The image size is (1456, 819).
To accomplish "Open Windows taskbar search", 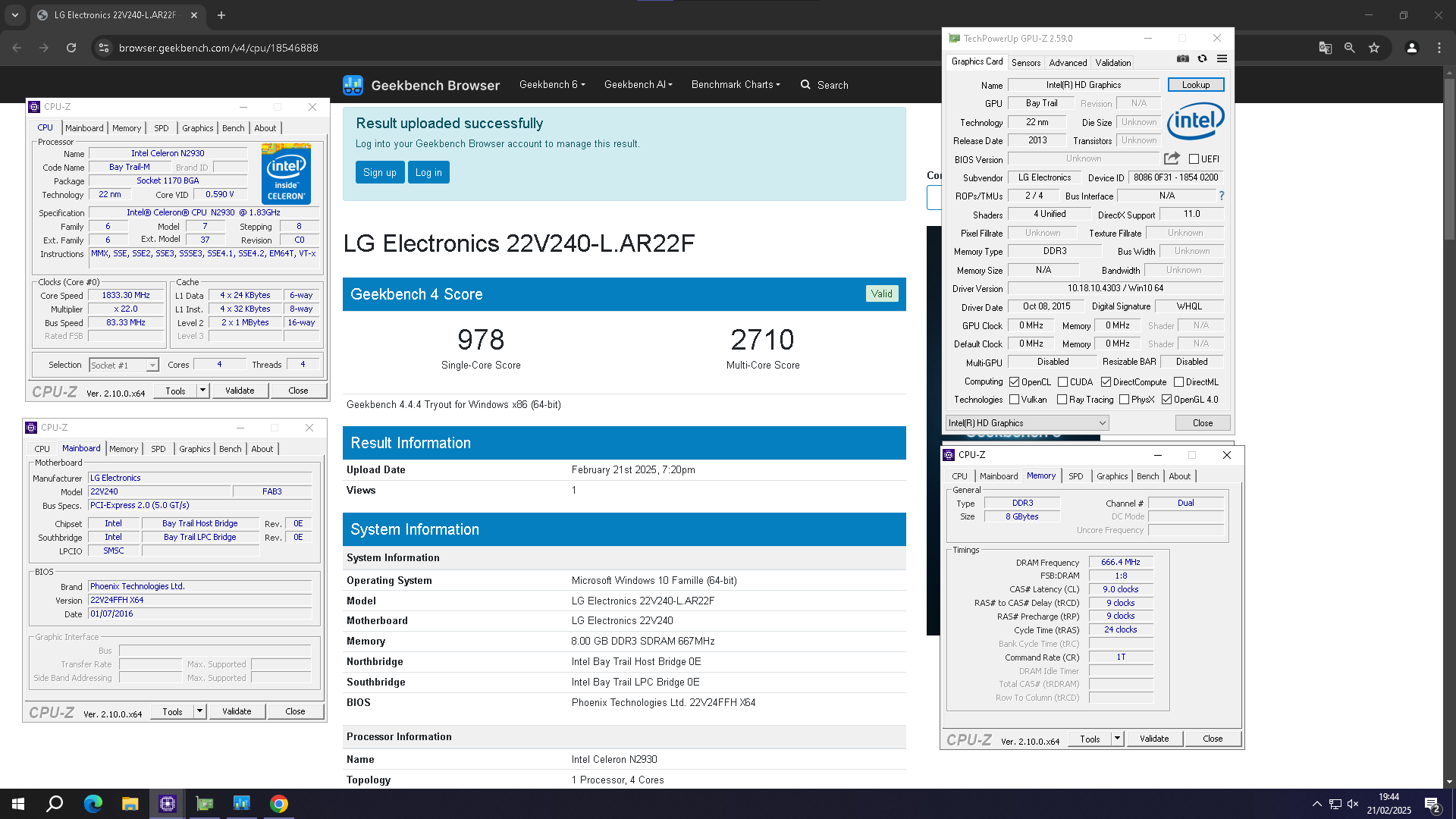I will [55, 804].
